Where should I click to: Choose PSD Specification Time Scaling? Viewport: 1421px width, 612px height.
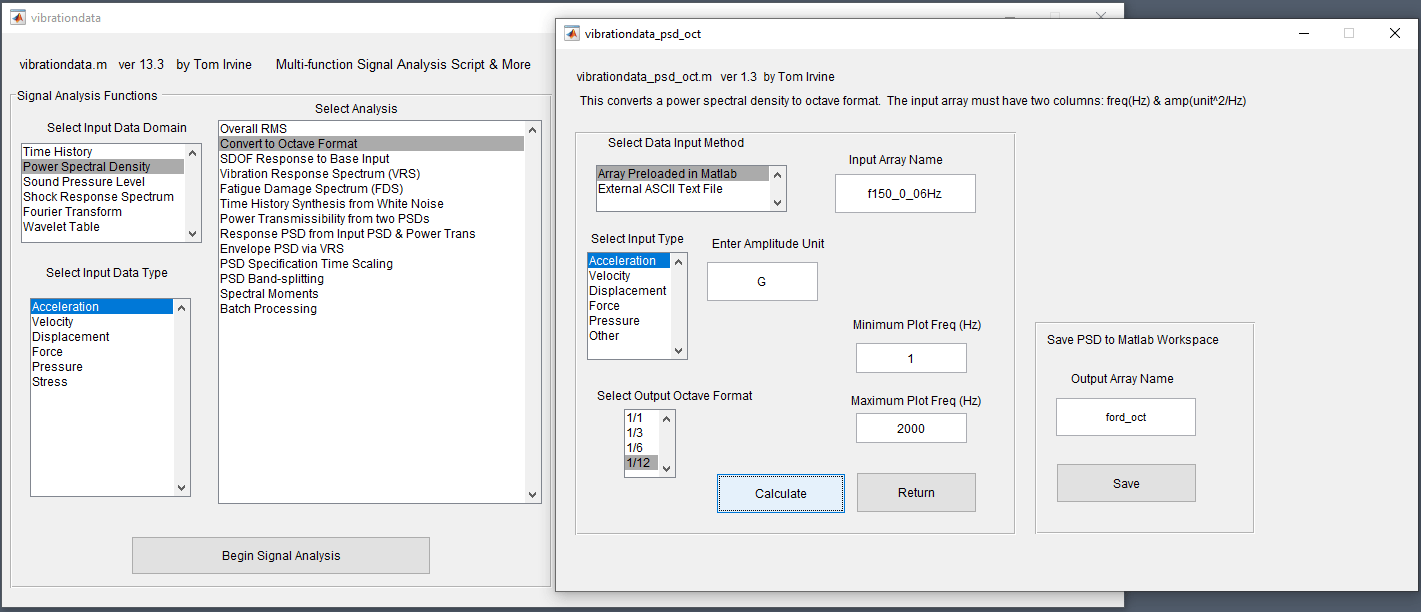coord(371,264)
